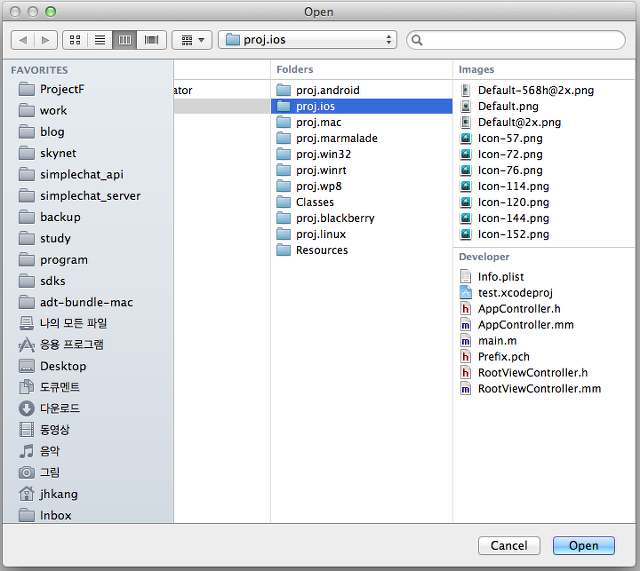Click the Icon-114.png image icon
Screen dimensions: 640x571
coord(465,186)
